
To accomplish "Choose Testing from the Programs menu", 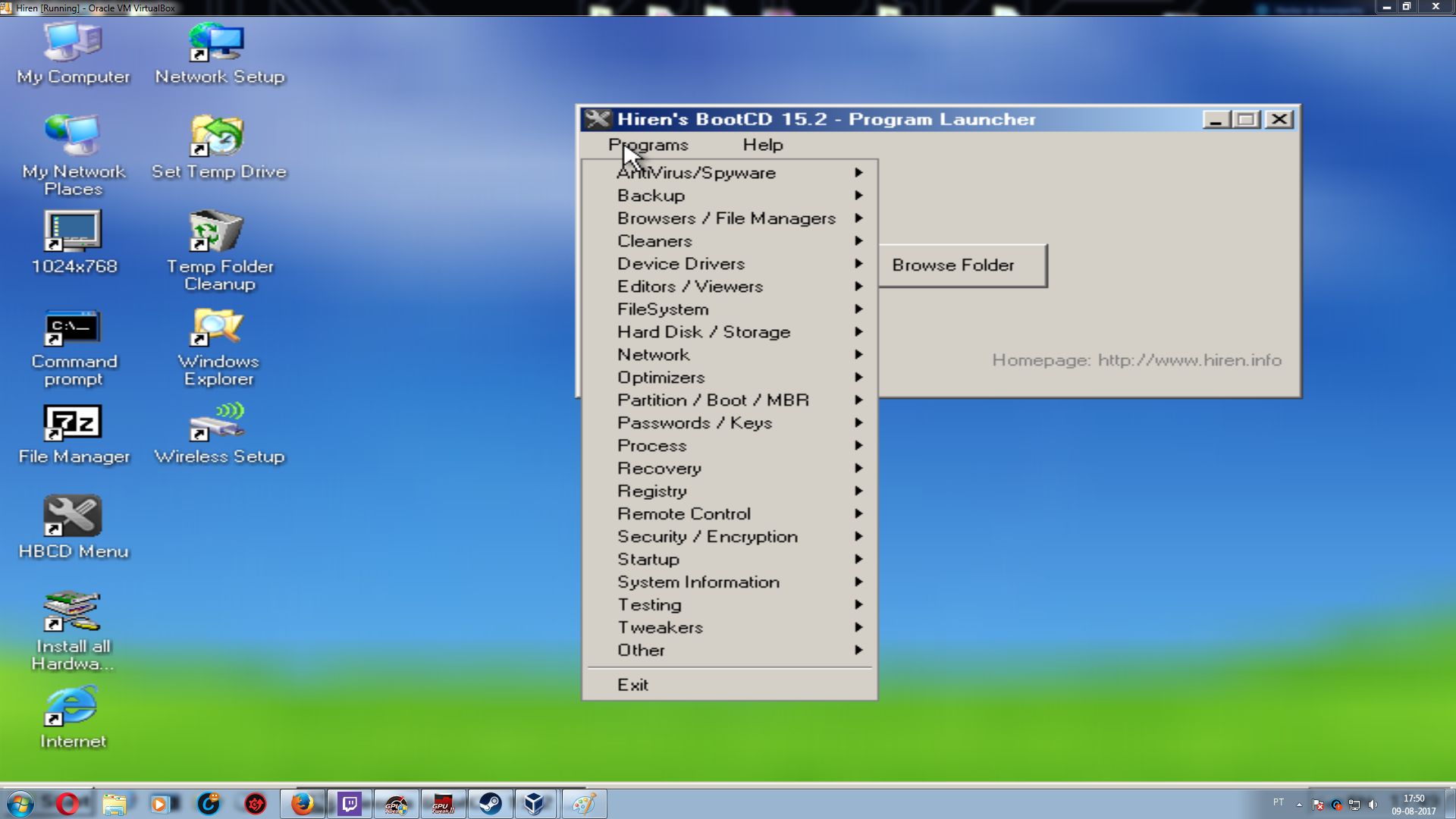I will 730,605.
